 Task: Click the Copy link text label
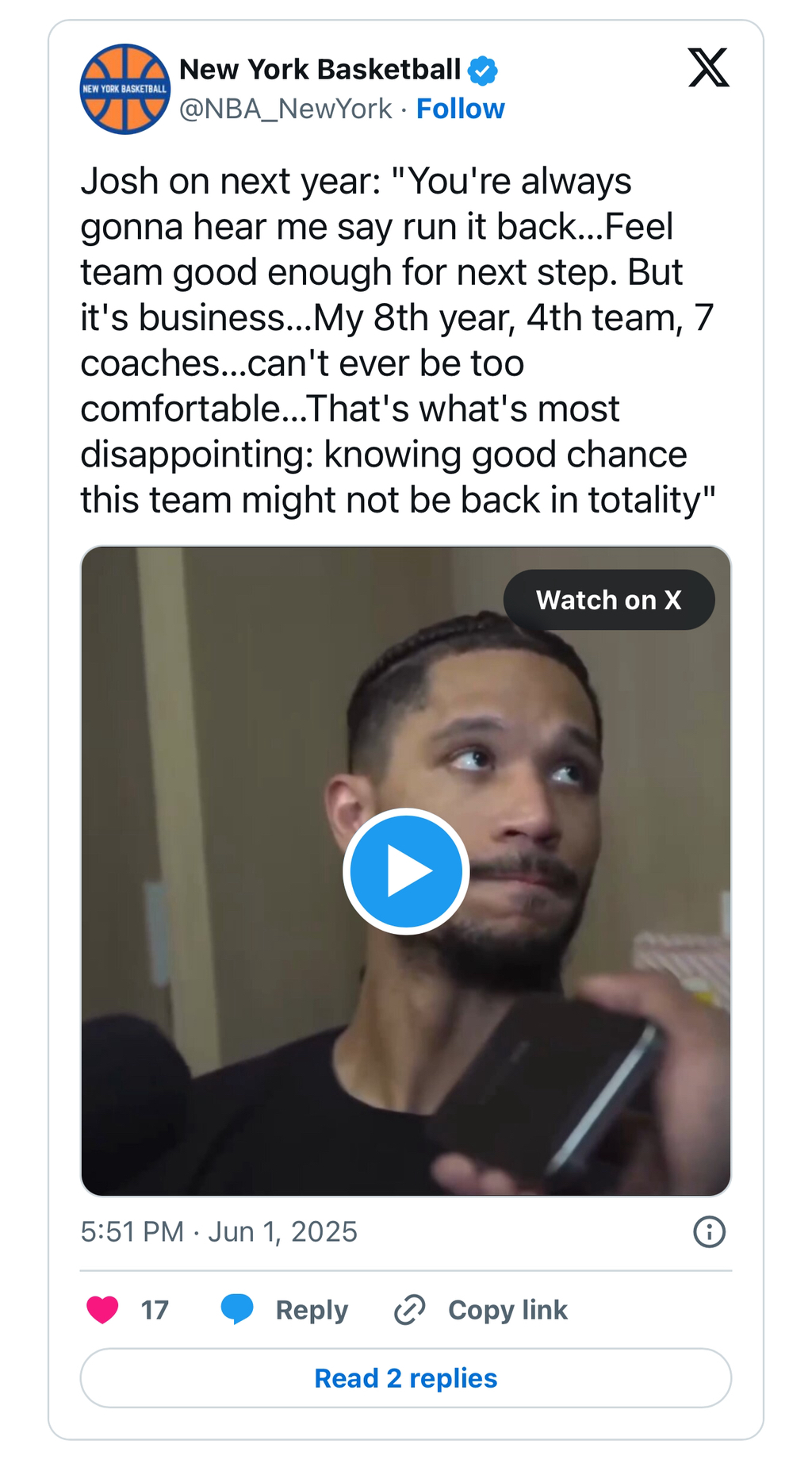(507, 1310)
